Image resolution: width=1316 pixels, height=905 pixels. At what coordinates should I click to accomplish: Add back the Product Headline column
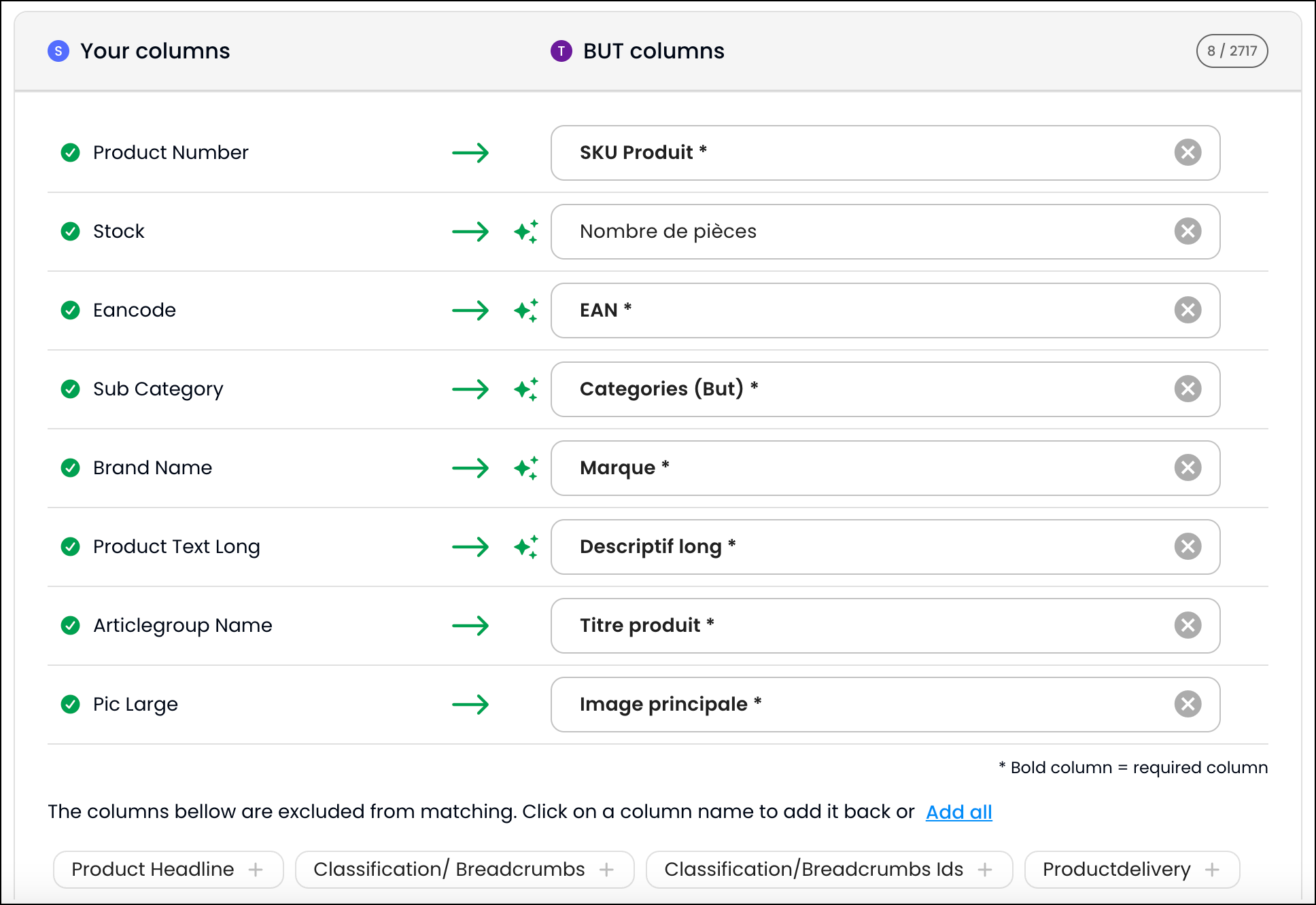coord(168,869)
